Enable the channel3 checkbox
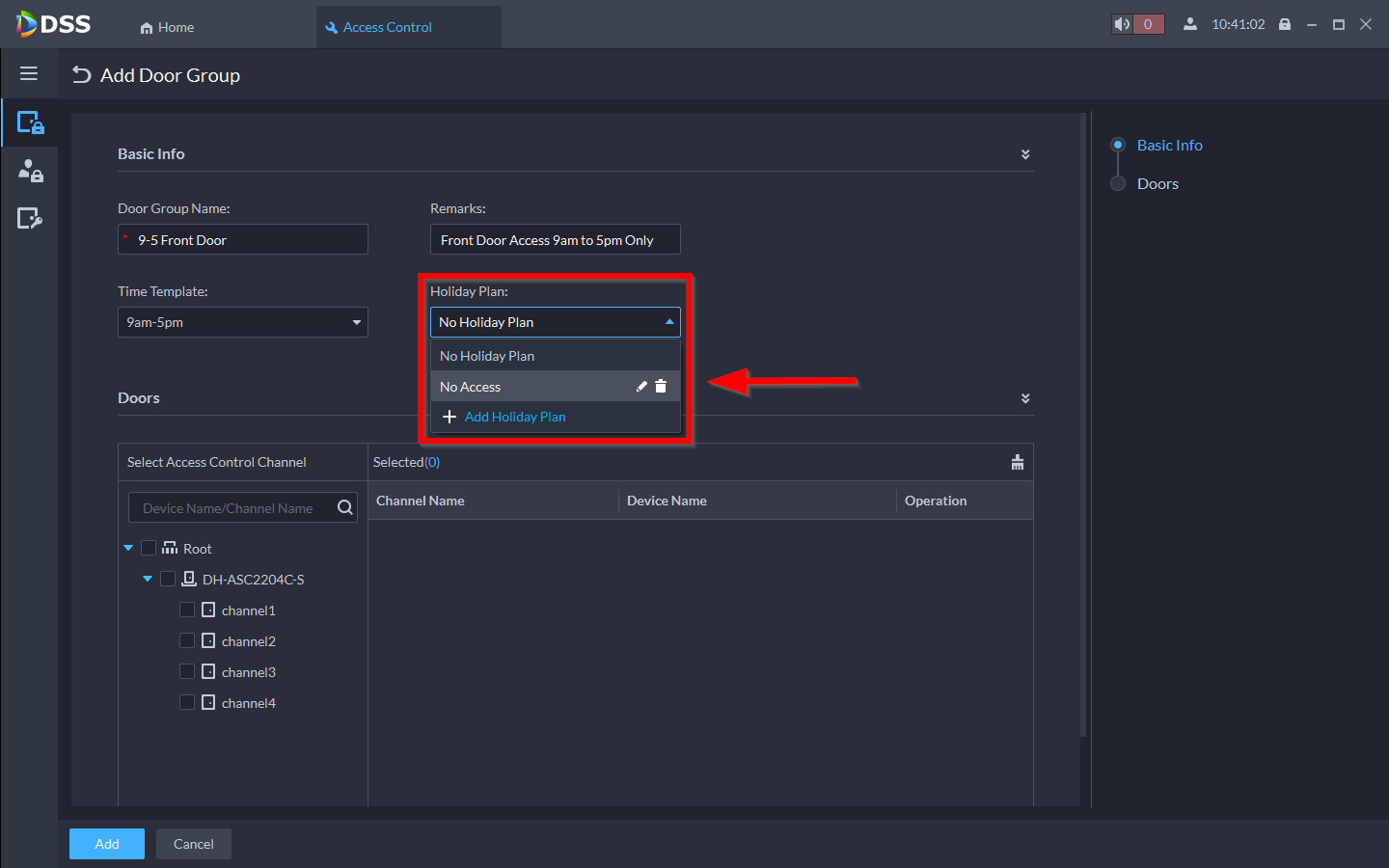Screen dimensions: 1389x868 tap(187, 671)
